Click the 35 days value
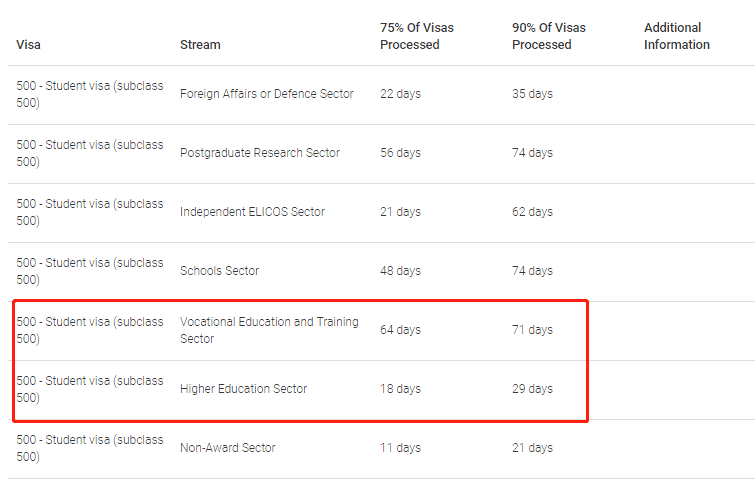755x489 pixels. click(533, 94)
